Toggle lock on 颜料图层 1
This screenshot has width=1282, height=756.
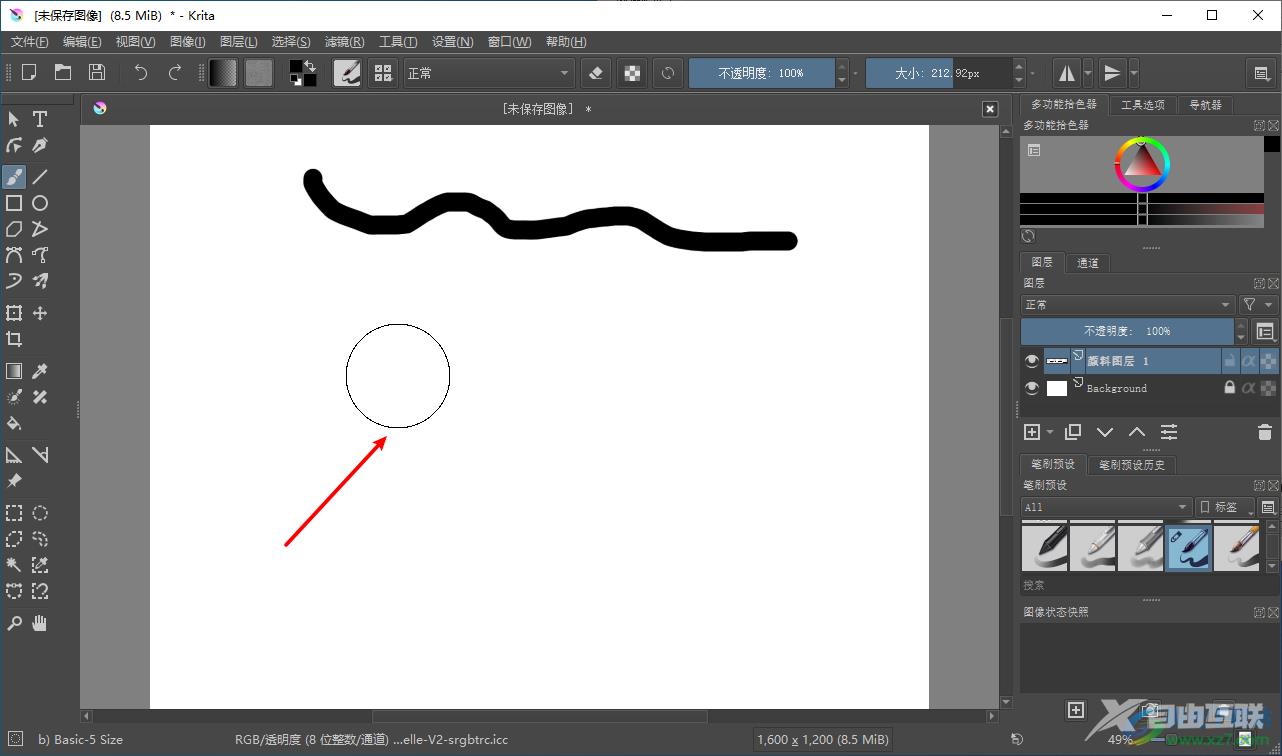click(x=1230, y=361)
